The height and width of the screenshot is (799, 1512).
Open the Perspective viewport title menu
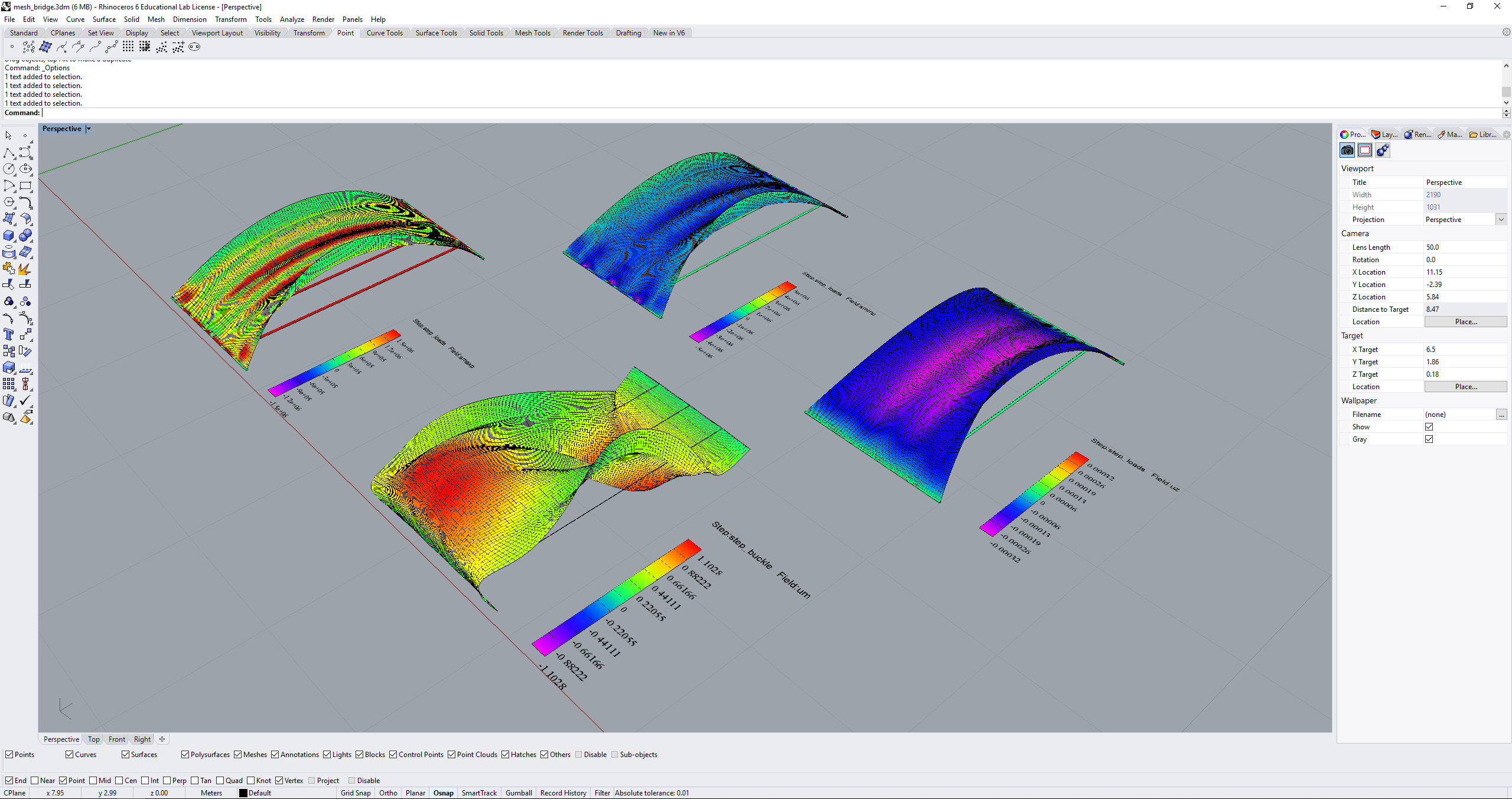pos(88,128)
